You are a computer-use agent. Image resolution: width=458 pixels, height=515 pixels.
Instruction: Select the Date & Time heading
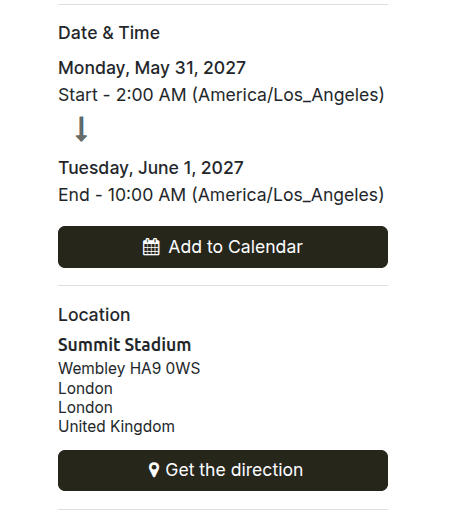pos(109,33)
